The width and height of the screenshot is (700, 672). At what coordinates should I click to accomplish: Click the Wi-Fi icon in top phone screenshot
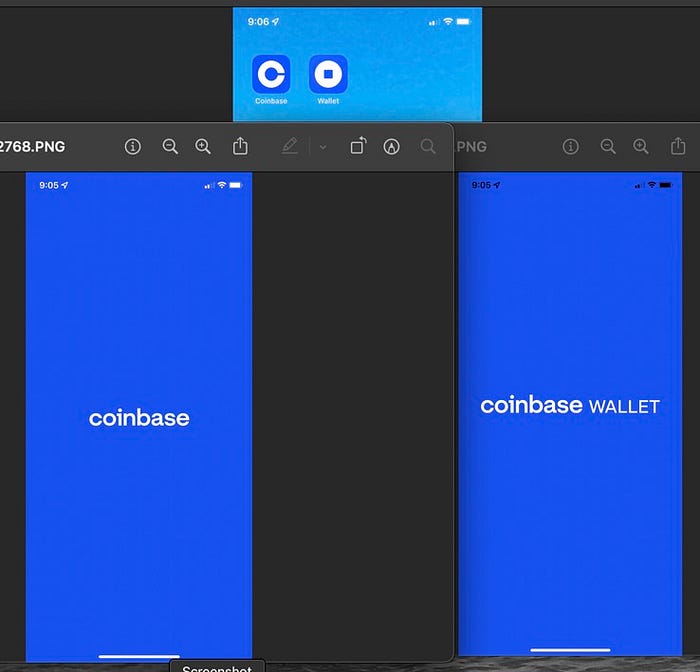tap(448, 21)
